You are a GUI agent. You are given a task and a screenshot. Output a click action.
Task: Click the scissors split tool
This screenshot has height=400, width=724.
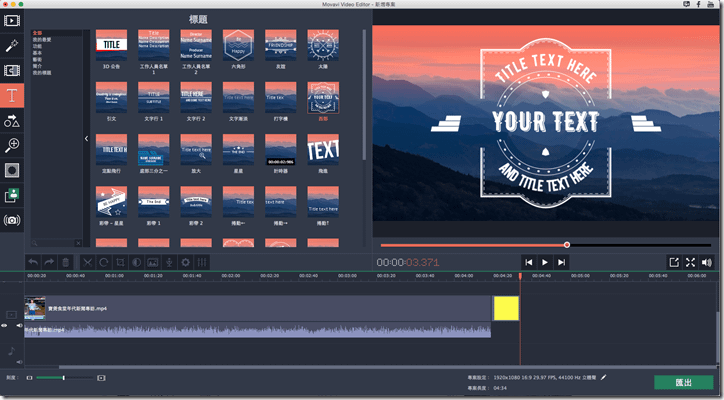pos(87,262)
